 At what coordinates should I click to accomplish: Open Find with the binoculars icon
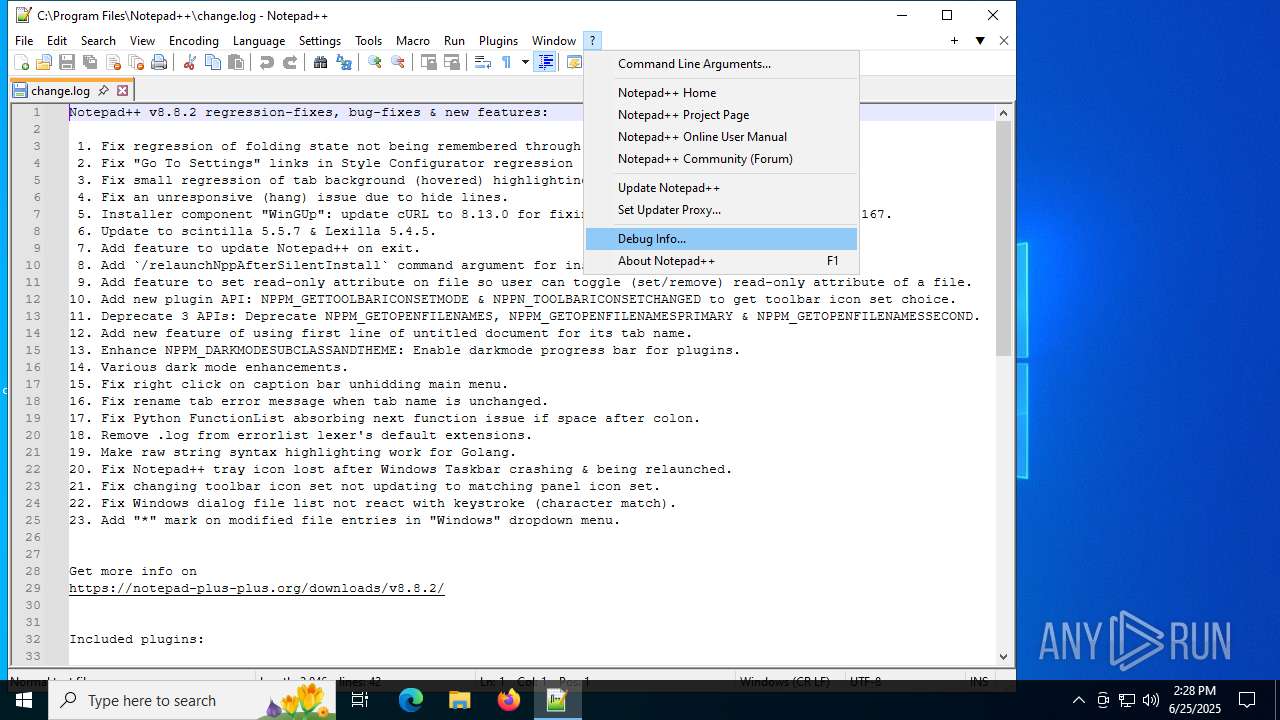tap(320, 63)
